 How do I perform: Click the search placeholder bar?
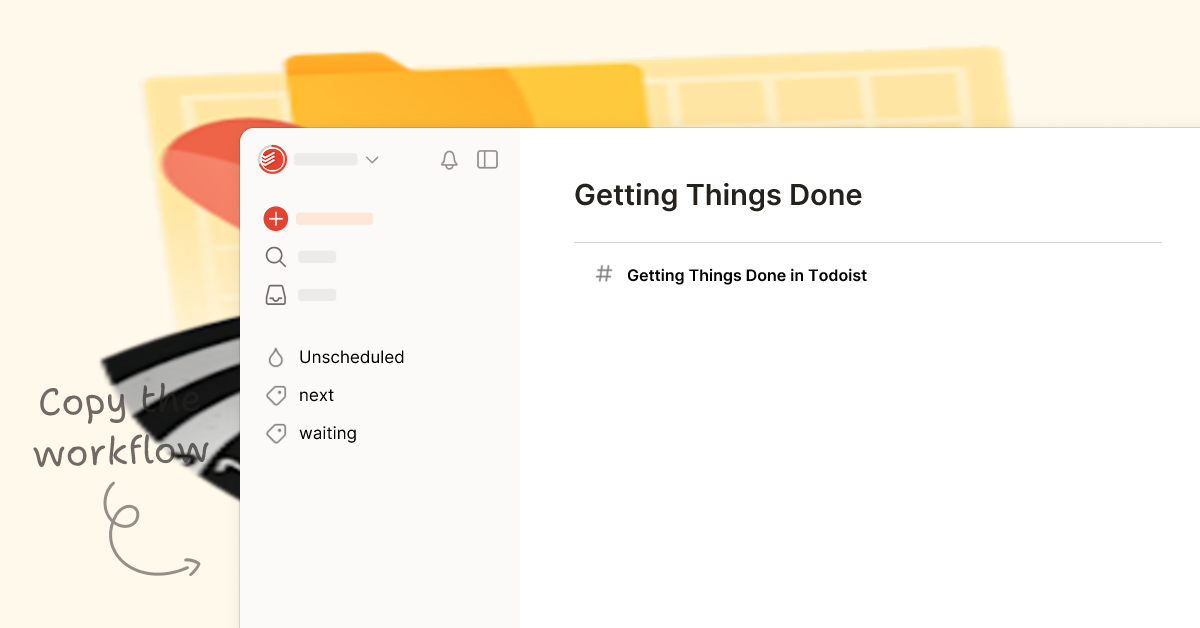point(316,256)
